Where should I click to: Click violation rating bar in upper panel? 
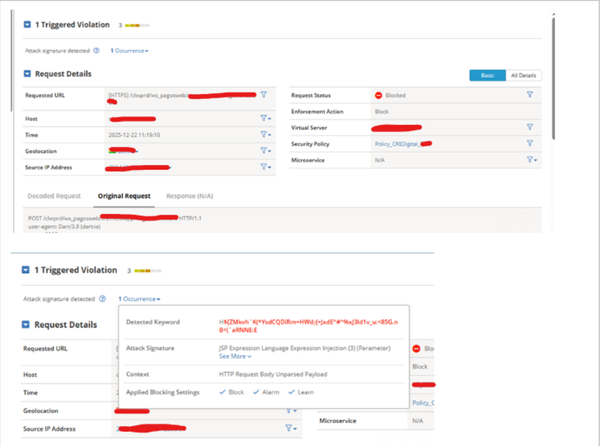coord(137,25)
